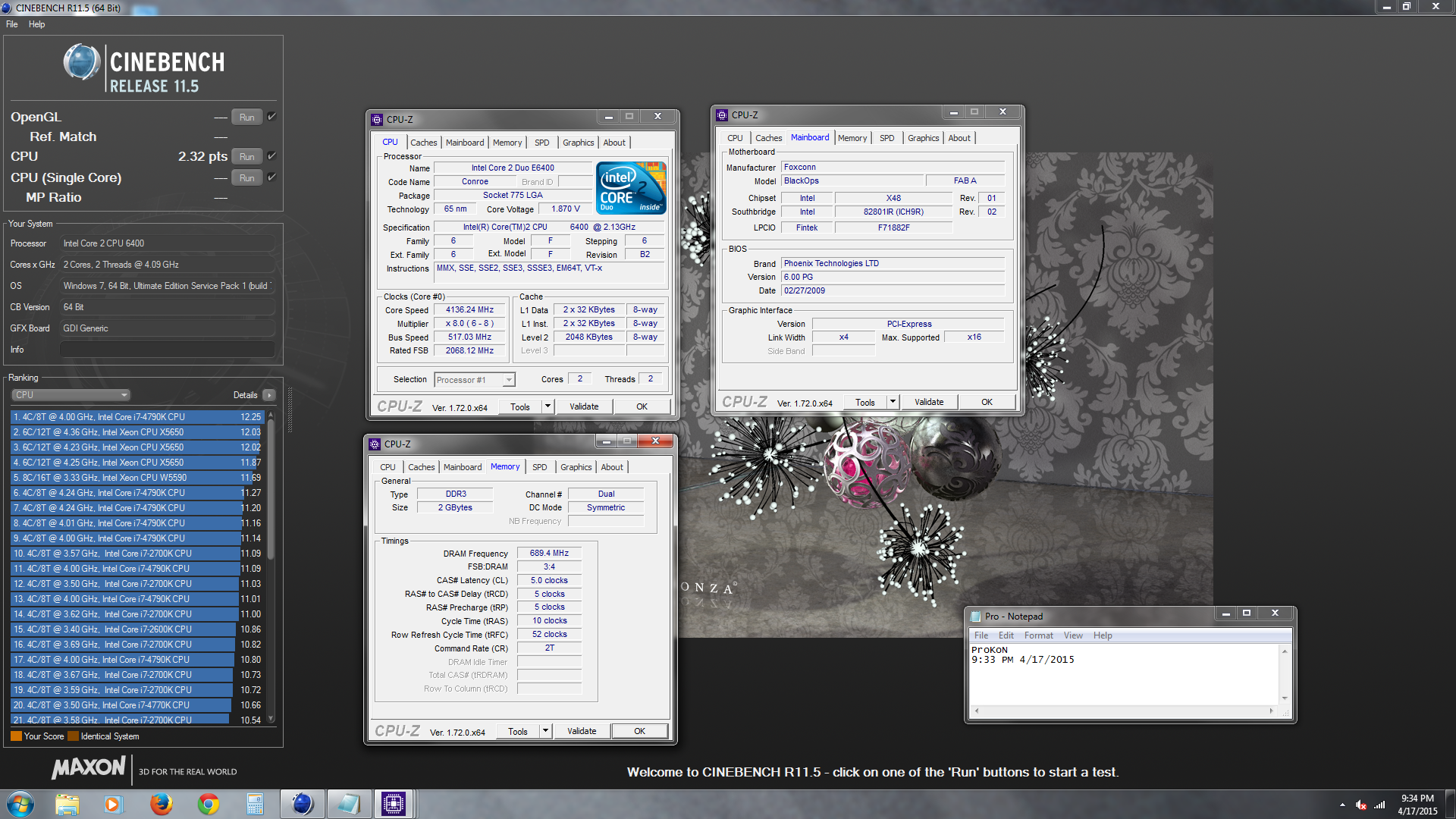Screen dimensions: 1456x819
Task: Expand Tools dropdown in CPU-Z Mainboard window
Action: [x=893, y=402]
